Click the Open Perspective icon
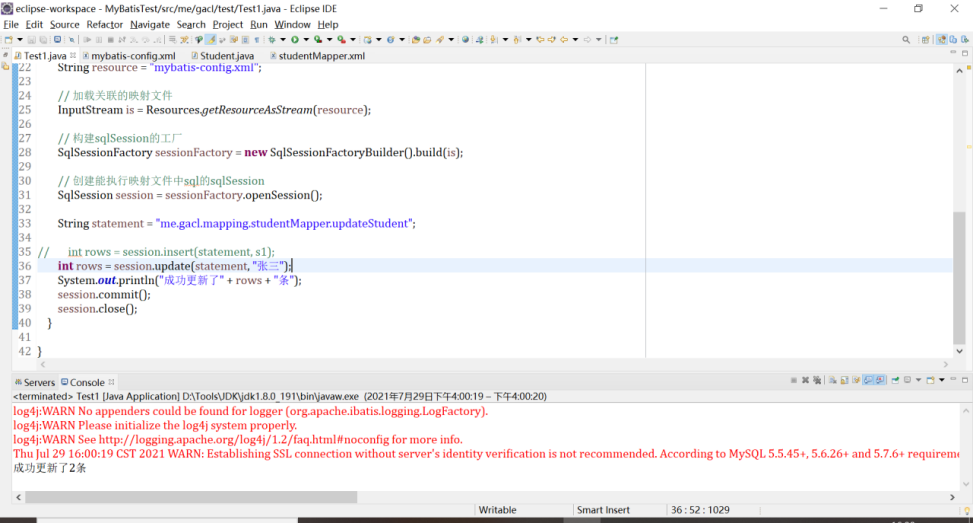The image size is (974, 523). tap(926, 40)
